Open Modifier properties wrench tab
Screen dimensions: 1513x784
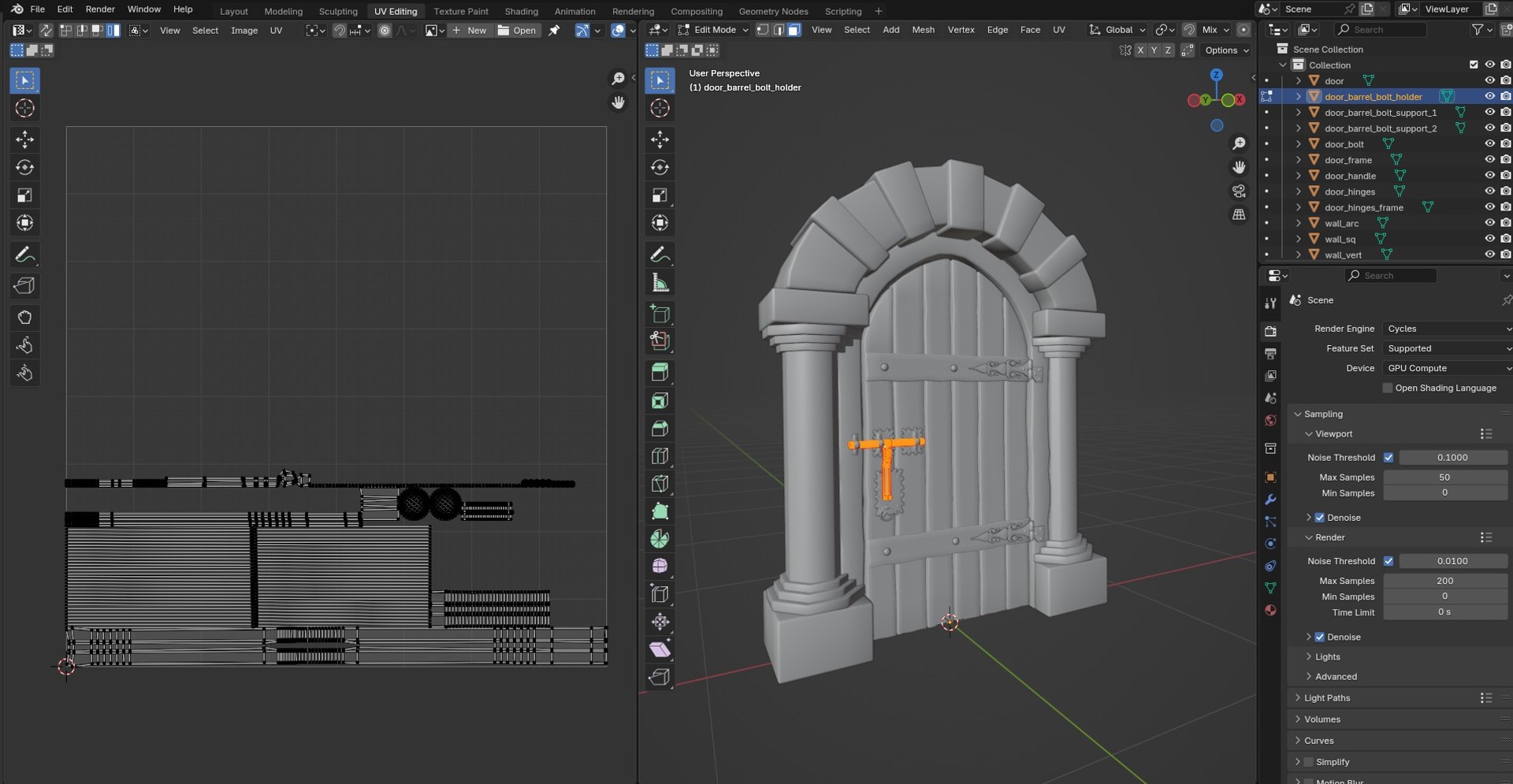1270,500
